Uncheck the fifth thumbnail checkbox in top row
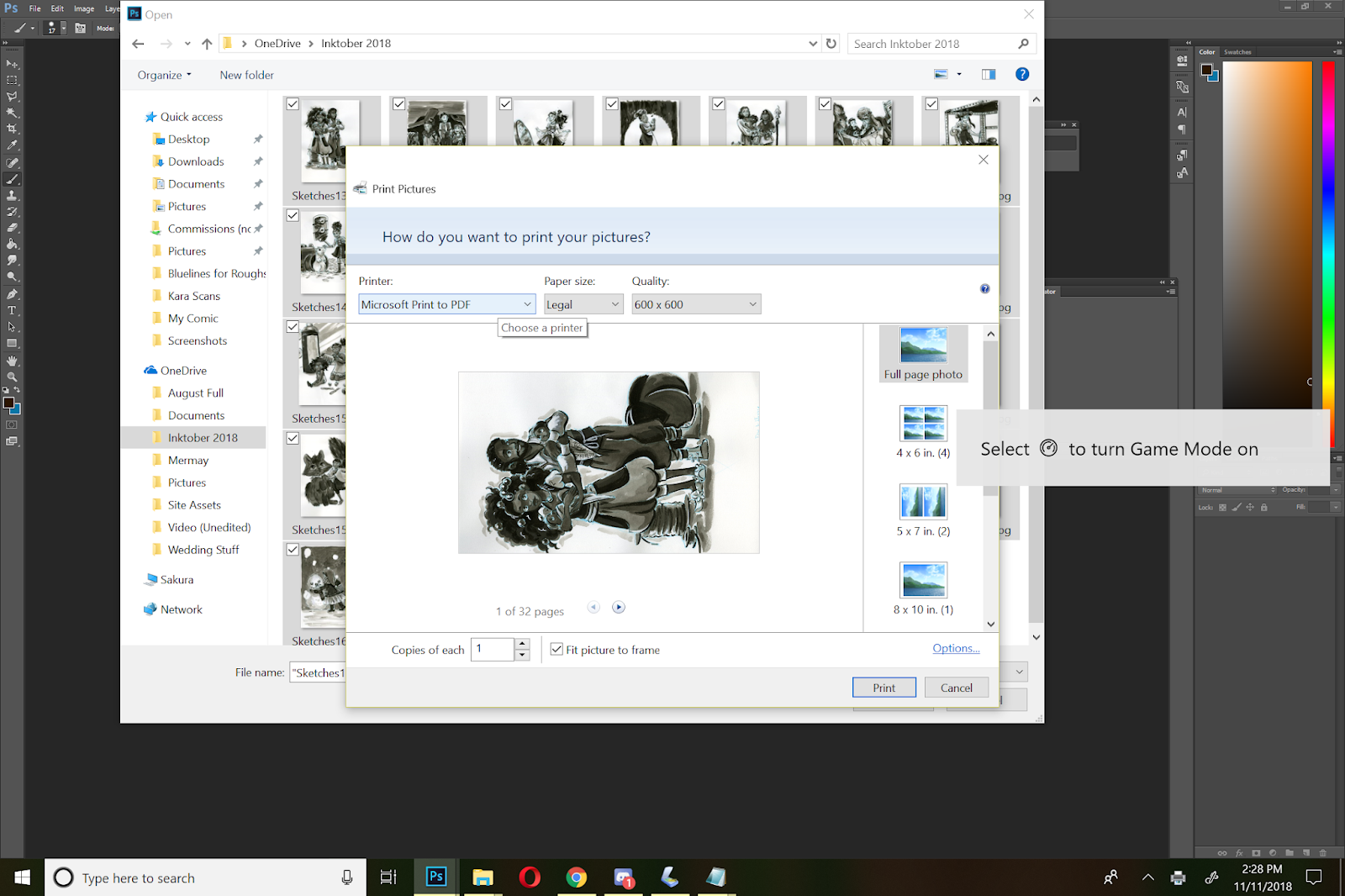Screen dimensions: 1345x896 [x=719, y=104]
